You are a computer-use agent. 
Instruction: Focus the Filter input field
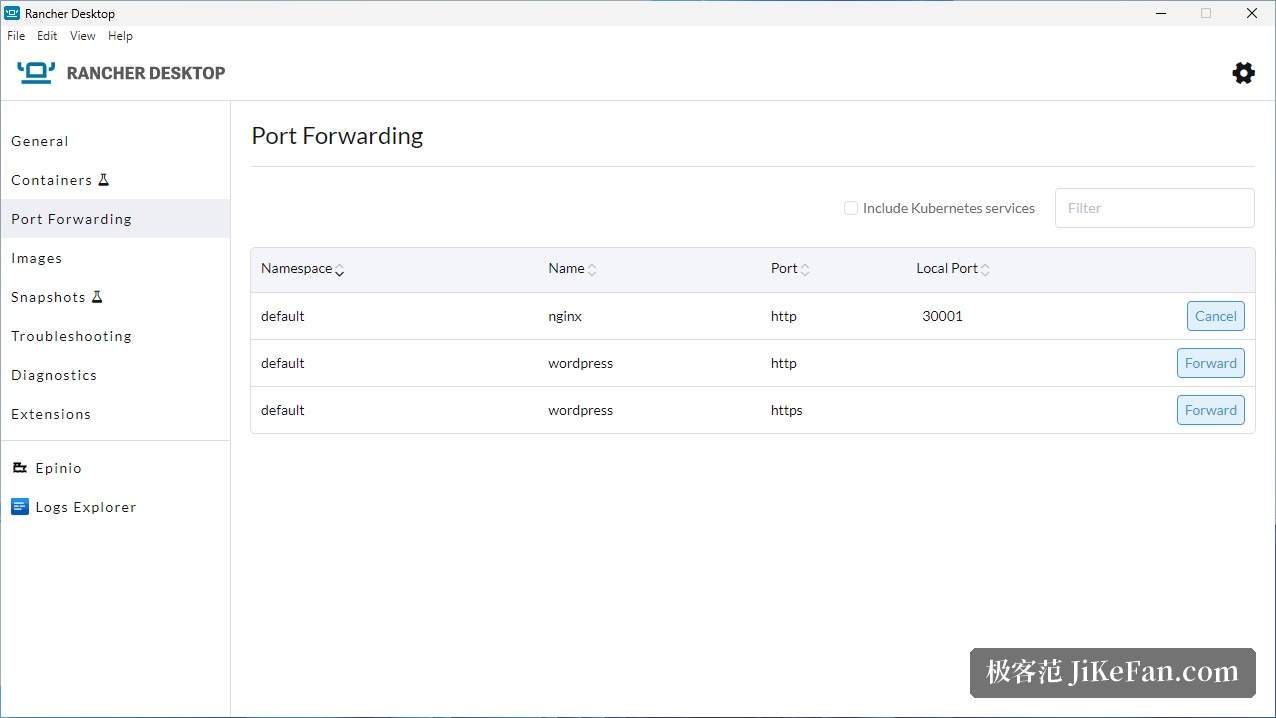1155,208
